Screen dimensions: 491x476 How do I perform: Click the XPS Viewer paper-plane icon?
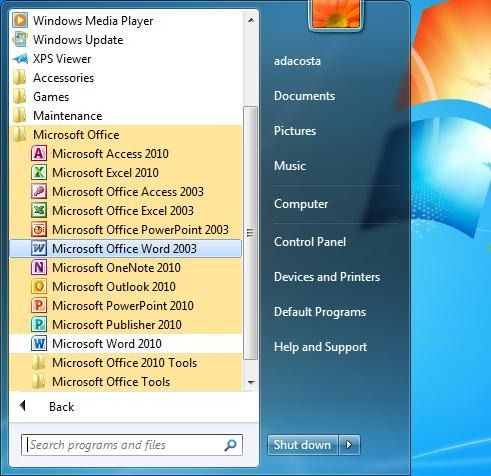20,59
